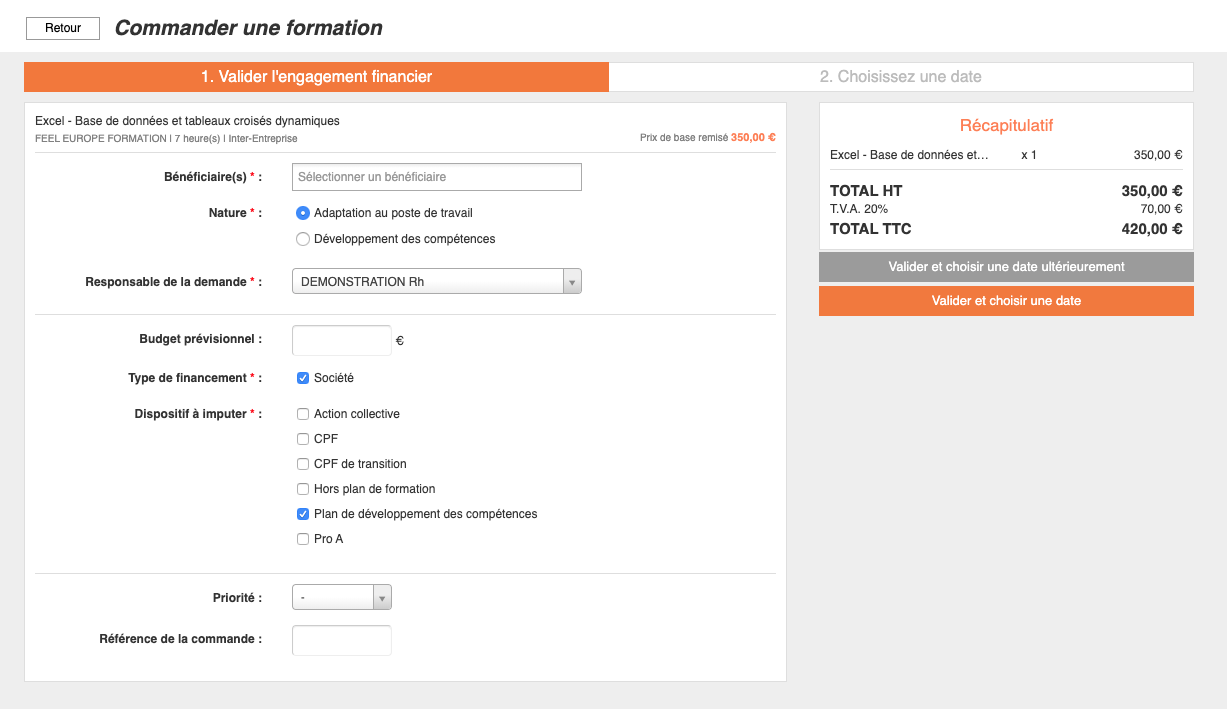Click the 'FEEL EUROPE FORMATION' subtitle line
Screen dimensions: 1227x709
[x=166, y=138]
